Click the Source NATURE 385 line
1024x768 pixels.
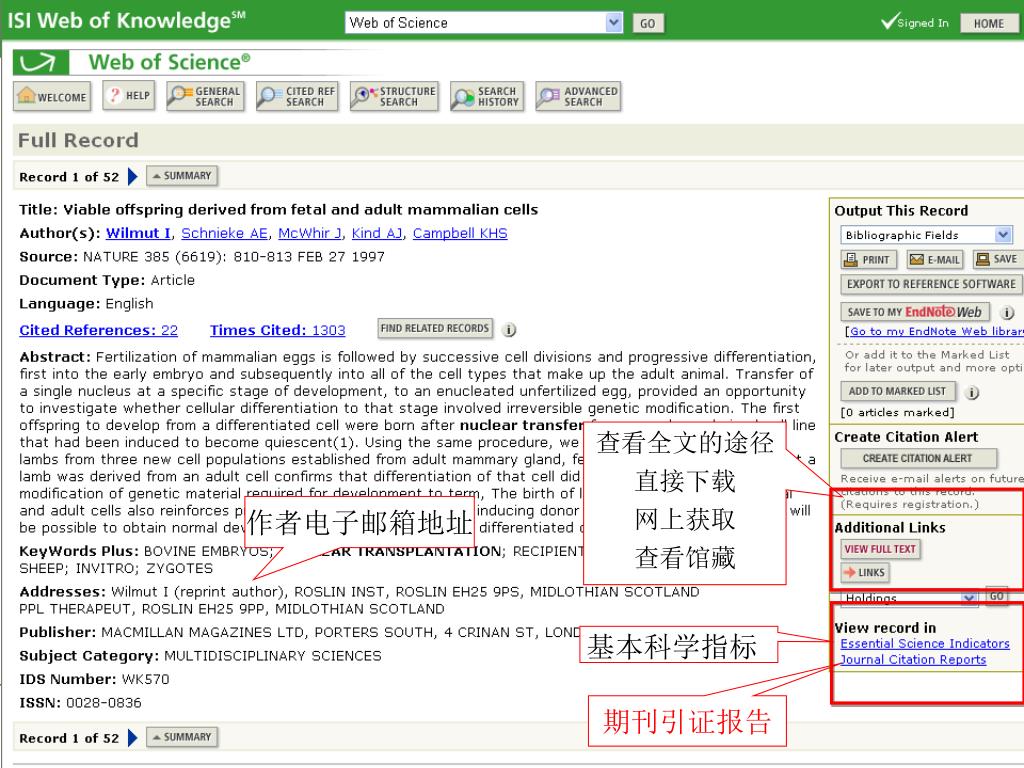202,257
